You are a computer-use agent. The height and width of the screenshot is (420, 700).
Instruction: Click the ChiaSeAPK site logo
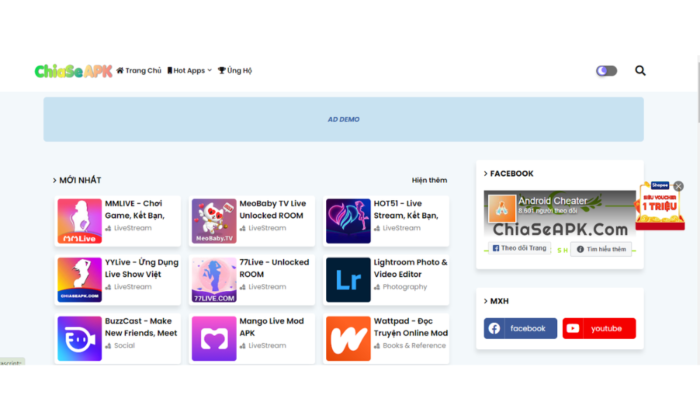pos(73,71)
